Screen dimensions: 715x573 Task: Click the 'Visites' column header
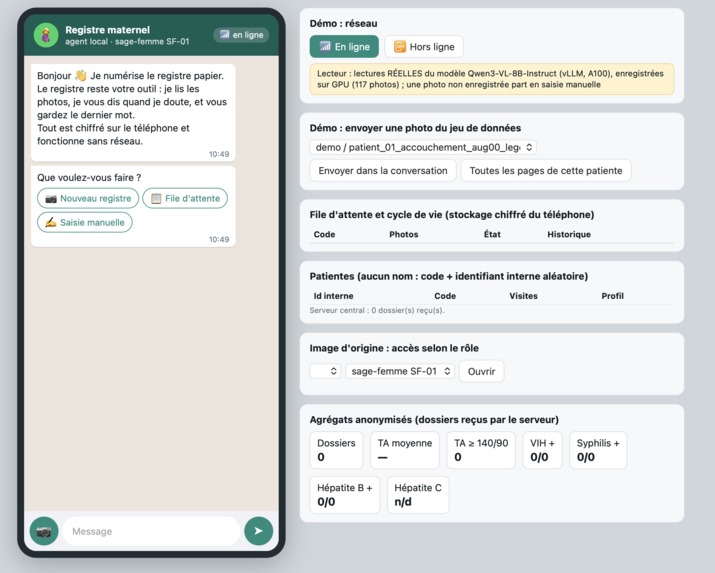click(523, 296)
